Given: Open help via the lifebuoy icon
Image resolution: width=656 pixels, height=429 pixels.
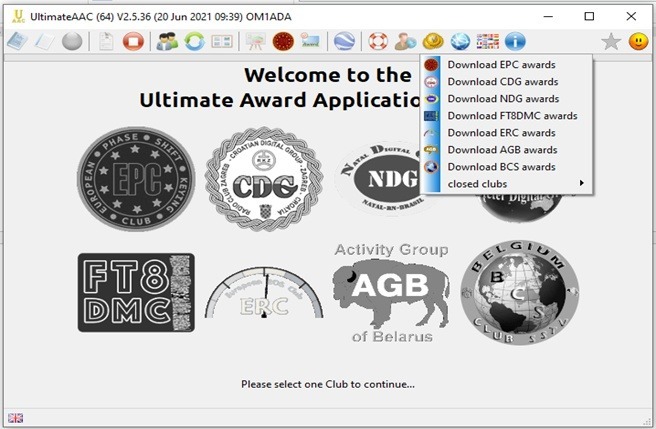Looking at the screenshot, I should click(378, 41).
